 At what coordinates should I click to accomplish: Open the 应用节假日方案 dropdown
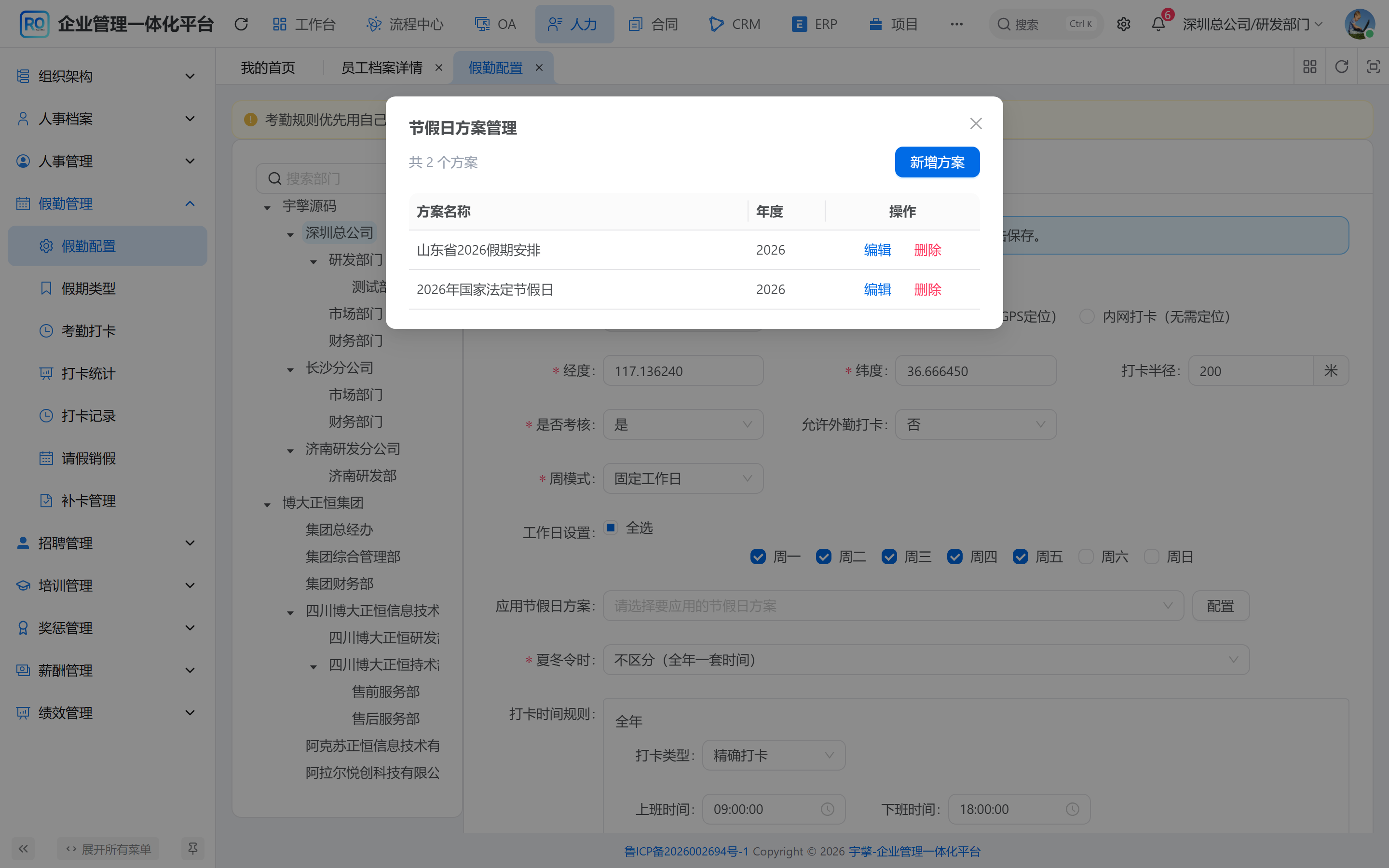coord(893,606)
